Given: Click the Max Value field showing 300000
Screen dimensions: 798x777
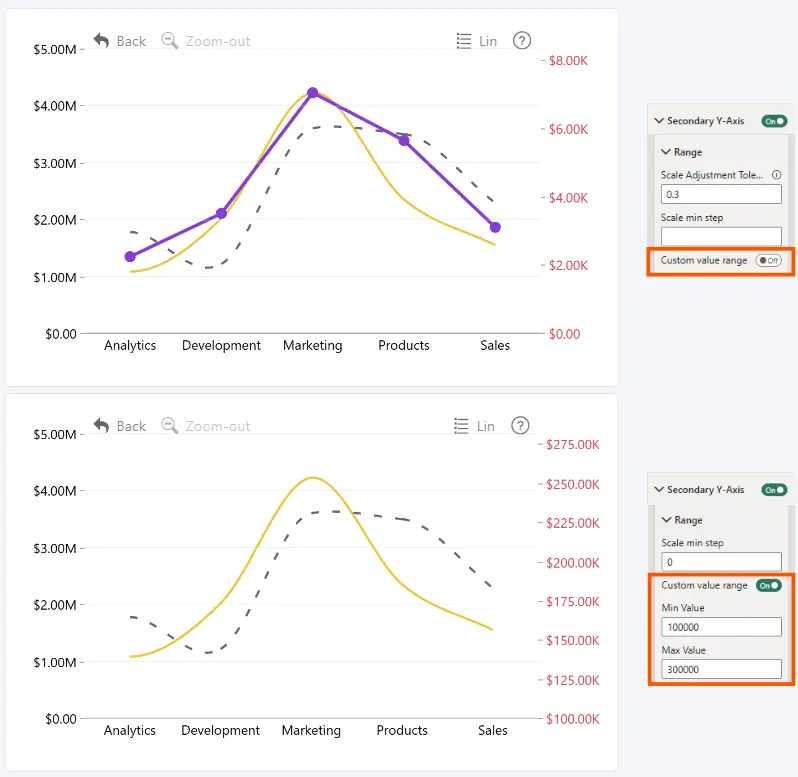Looking at the screenshot, I should click(x=721, y=669).
